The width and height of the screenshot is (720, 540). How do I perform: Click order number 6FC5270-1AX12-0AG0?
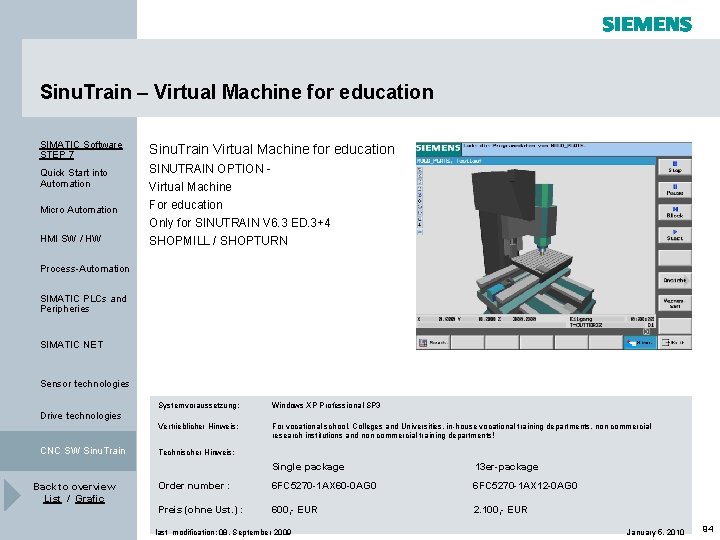click(x=525, y=485)
